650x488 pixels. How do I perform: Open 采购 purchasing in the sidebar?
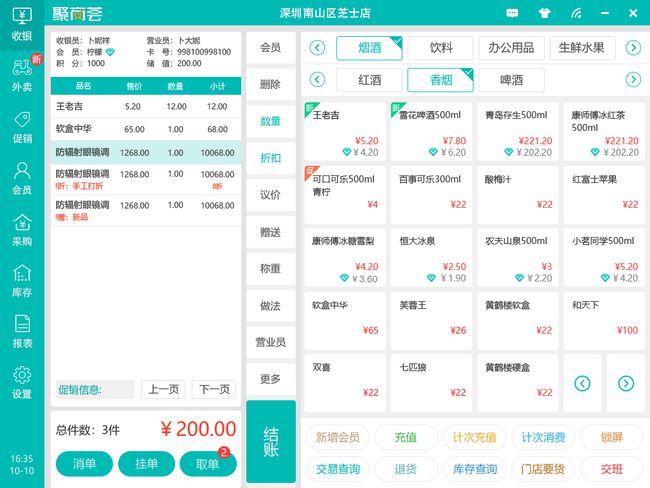[21, 228]
